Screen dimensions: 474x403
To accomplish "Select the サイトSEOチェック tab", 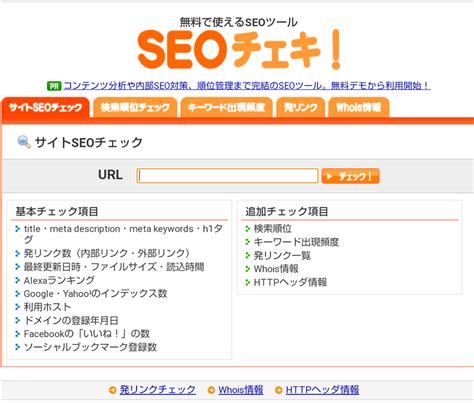I will (x=45, y=107).
